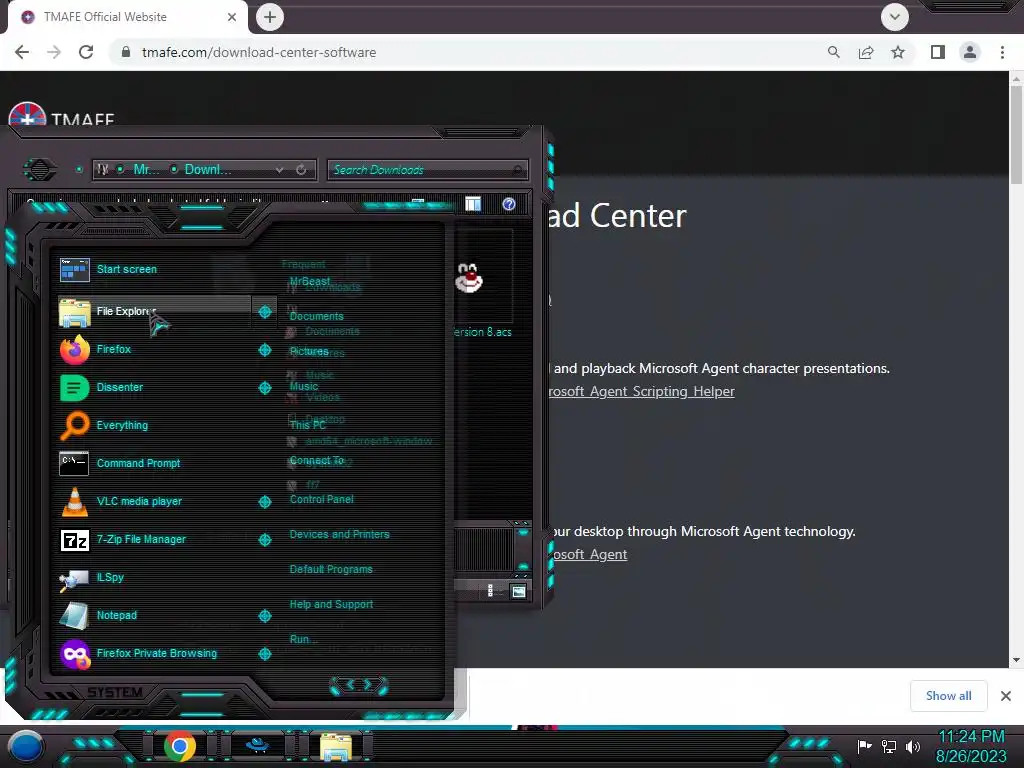Expand Firefox Private Browsing jump list

[264, 652]
